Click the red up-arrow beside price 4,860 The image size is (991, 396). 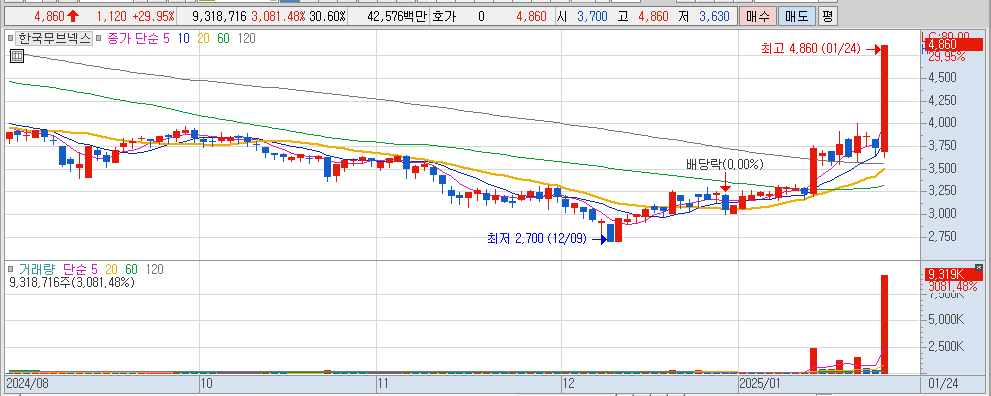click(x=73, y=16)
